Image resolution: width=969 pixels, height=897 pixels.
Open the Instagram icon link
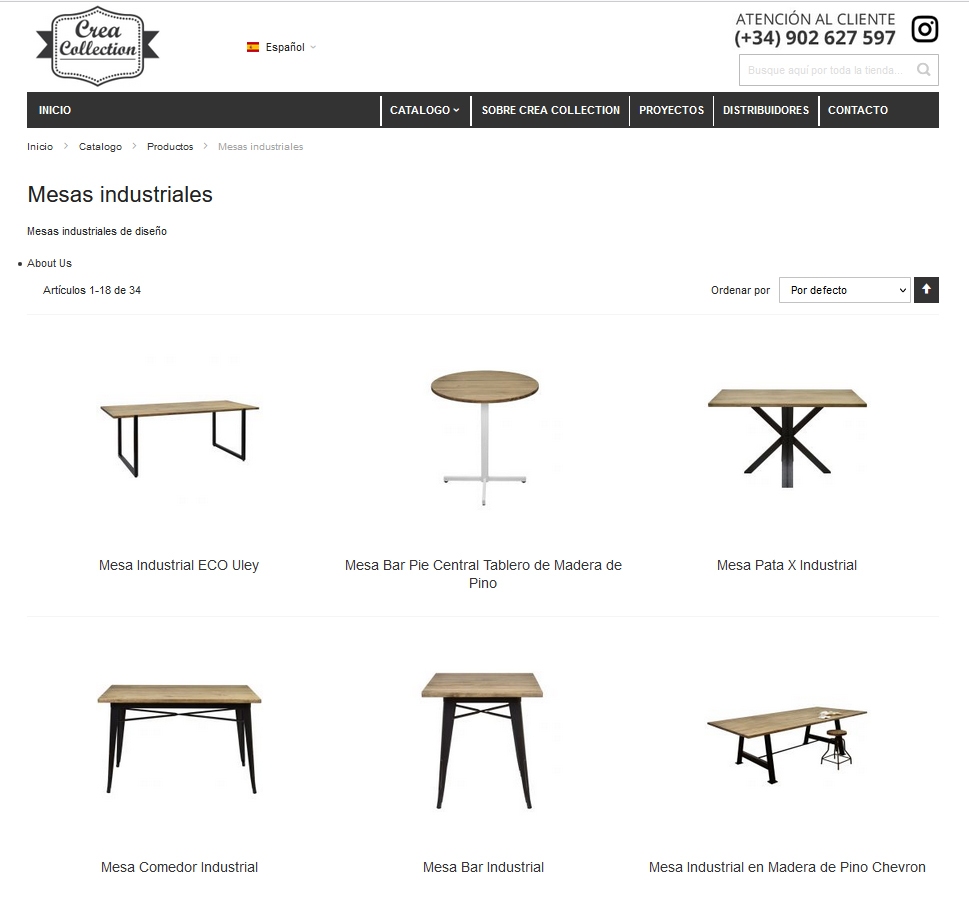925,29
